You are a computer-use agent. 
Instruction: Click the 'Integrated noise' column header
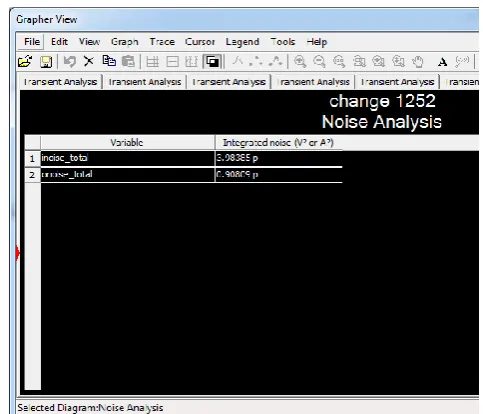click(278, 142)
